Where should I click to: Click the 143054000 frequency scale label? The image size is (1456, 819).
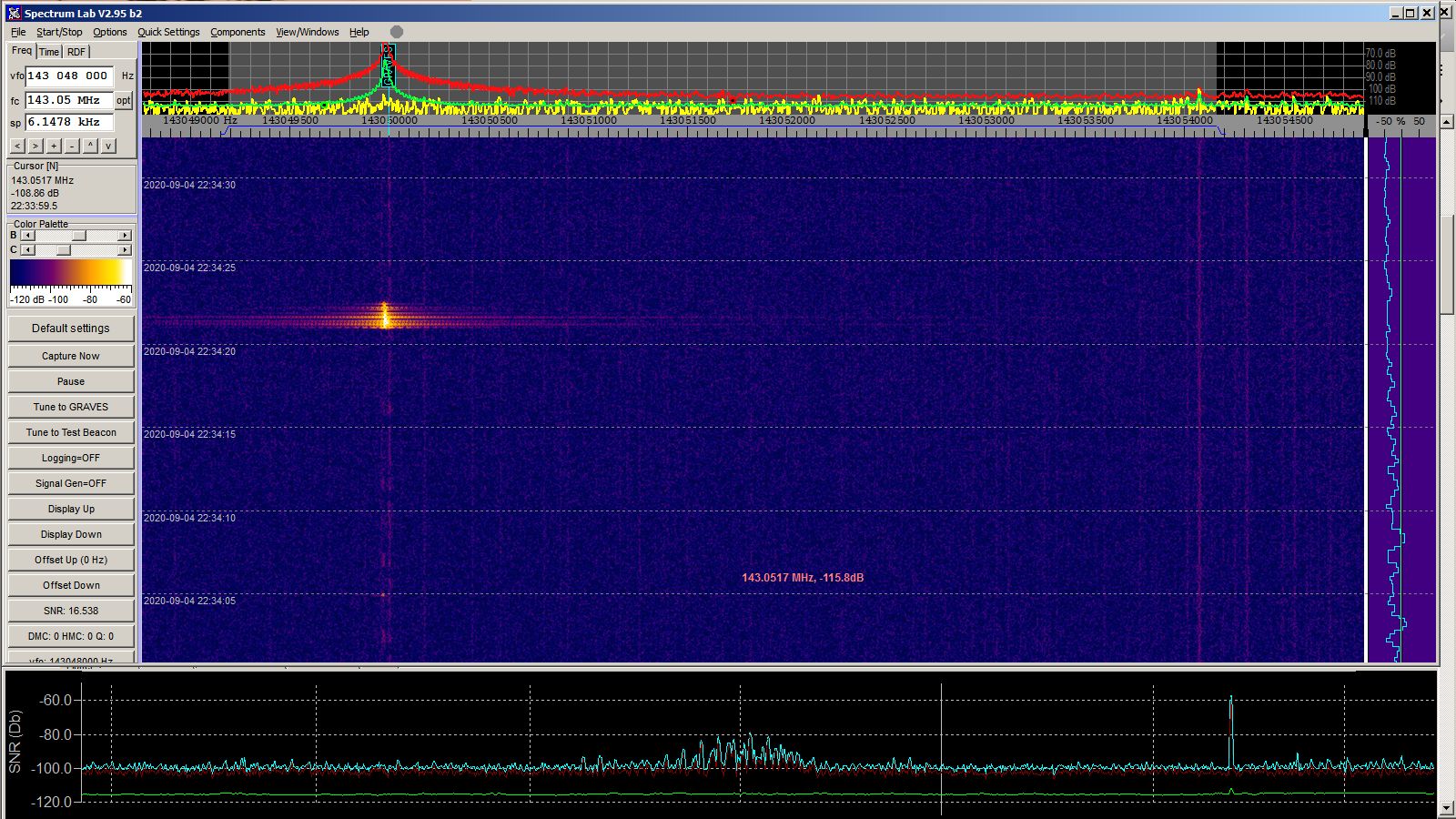1185,120
